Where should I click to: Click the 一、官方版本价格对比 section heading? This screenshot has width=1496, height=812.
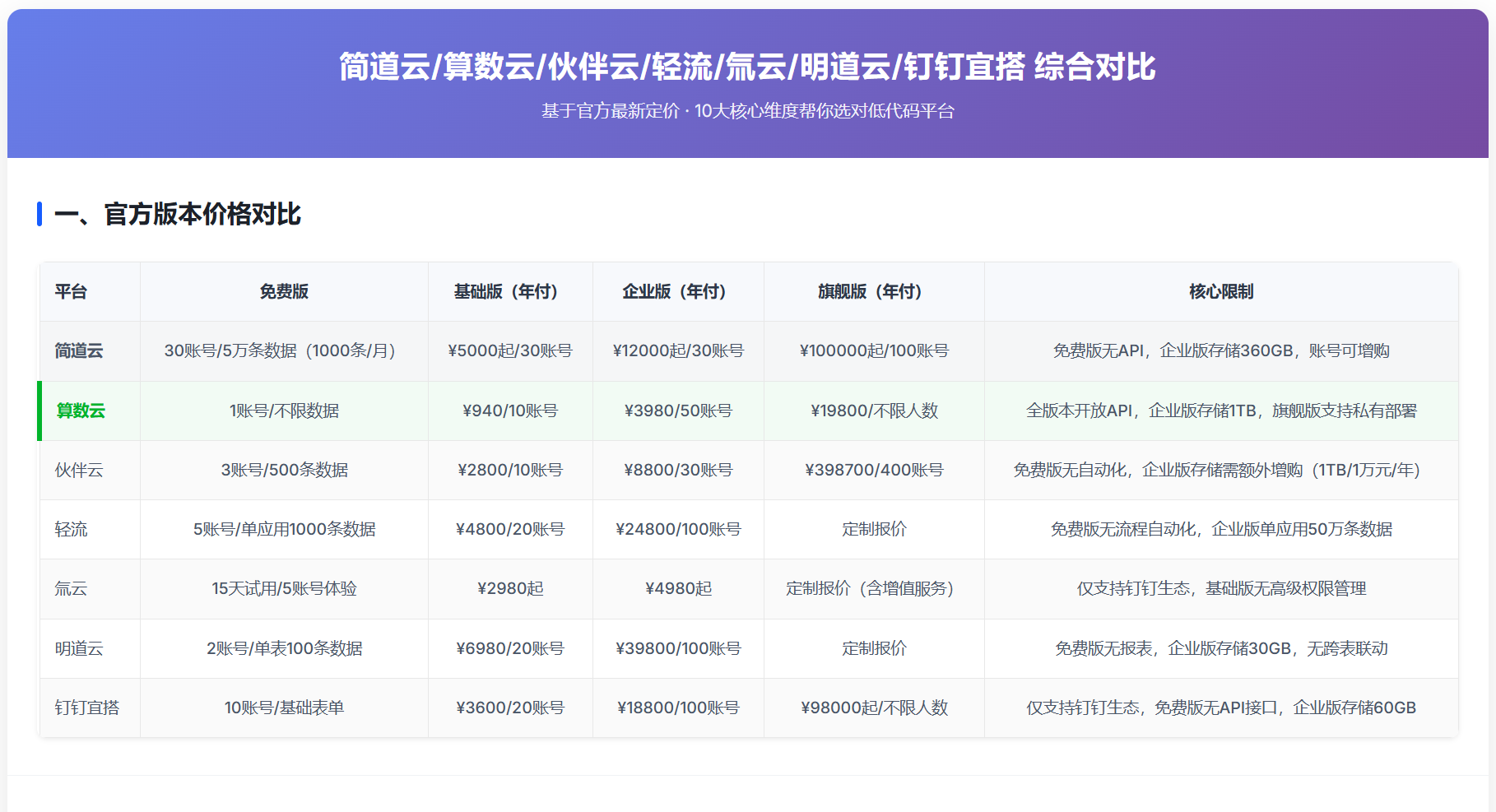coord(177,215)
